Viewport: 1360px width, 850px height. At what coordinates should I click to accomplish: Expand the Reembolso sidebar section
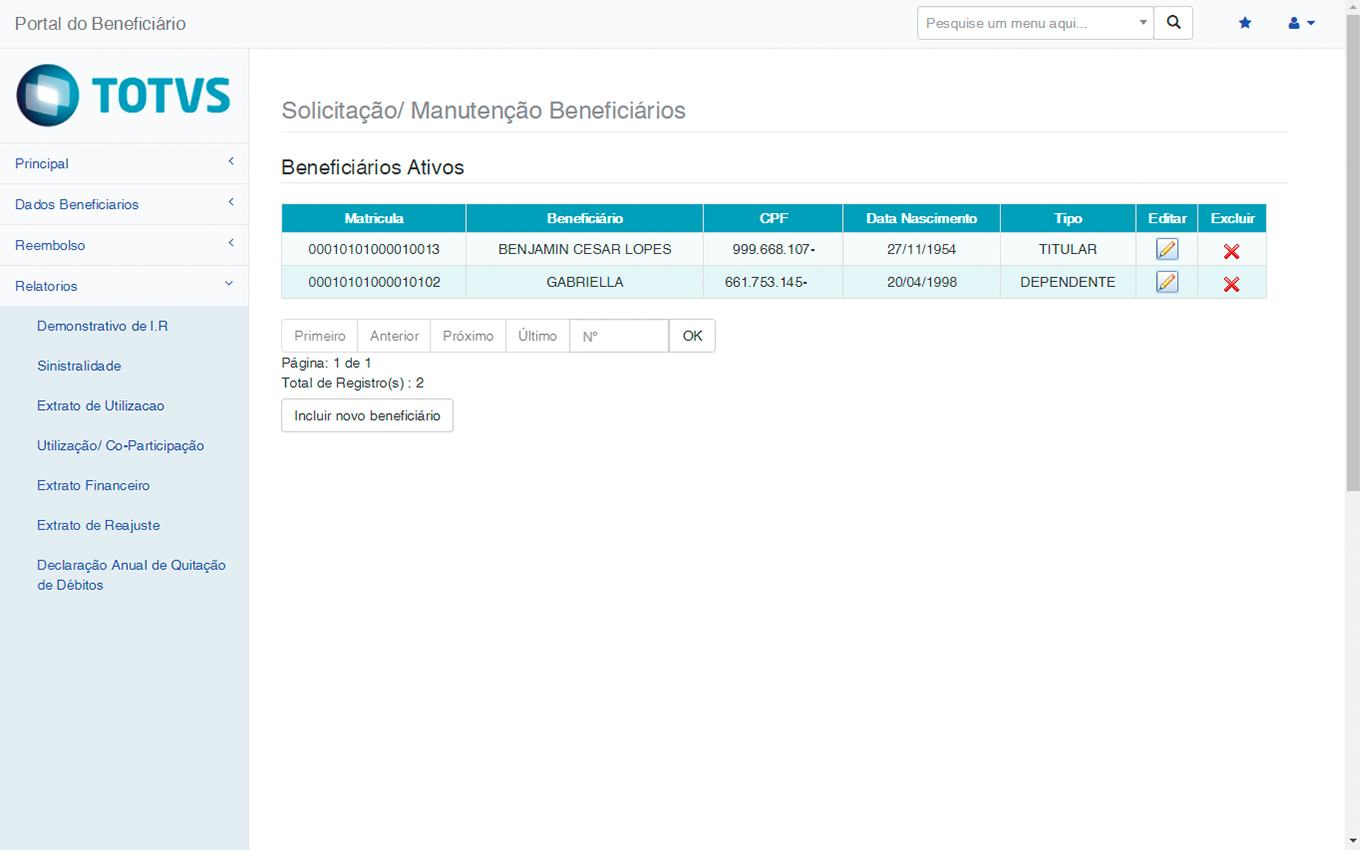click(124, 245)
